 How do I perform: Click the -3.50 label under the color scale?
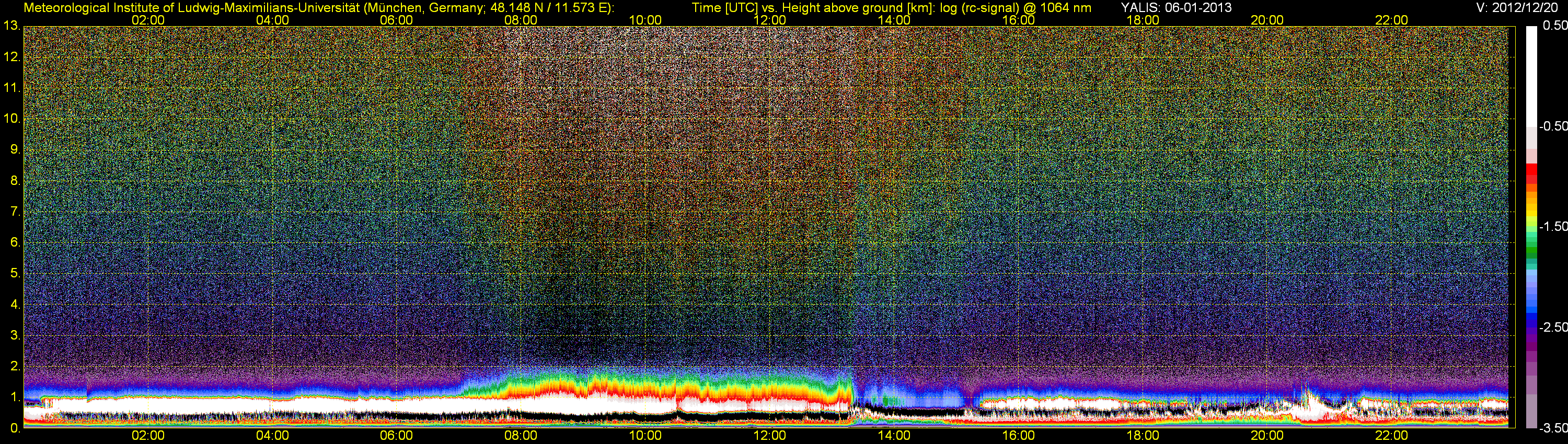pyautogui.click(x=1553, y=428)
